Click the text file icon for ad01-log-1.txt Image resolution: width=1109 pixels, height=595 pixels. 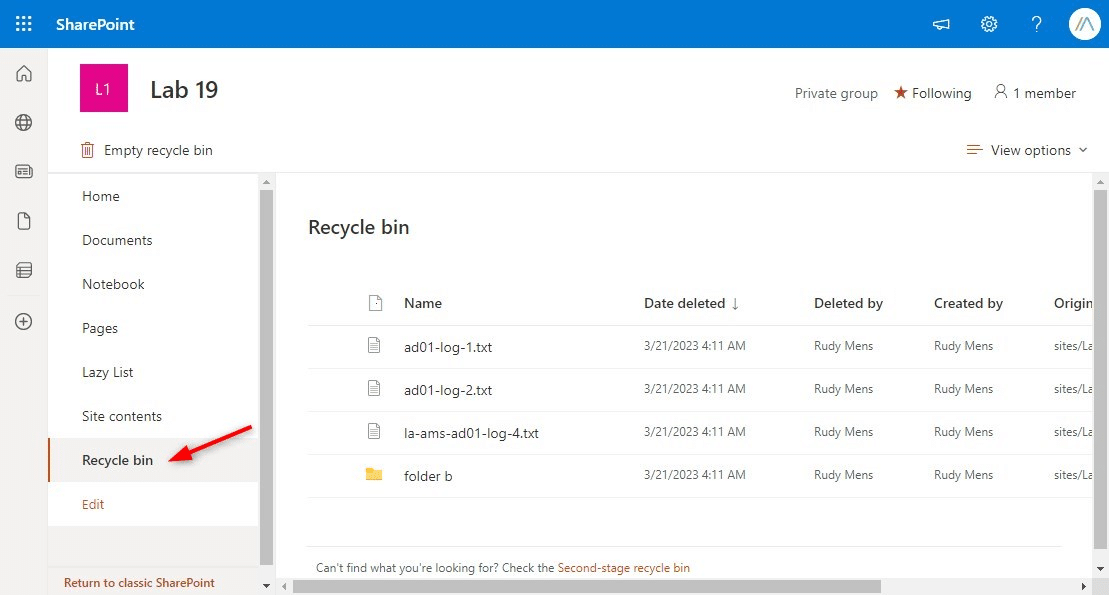374,345
